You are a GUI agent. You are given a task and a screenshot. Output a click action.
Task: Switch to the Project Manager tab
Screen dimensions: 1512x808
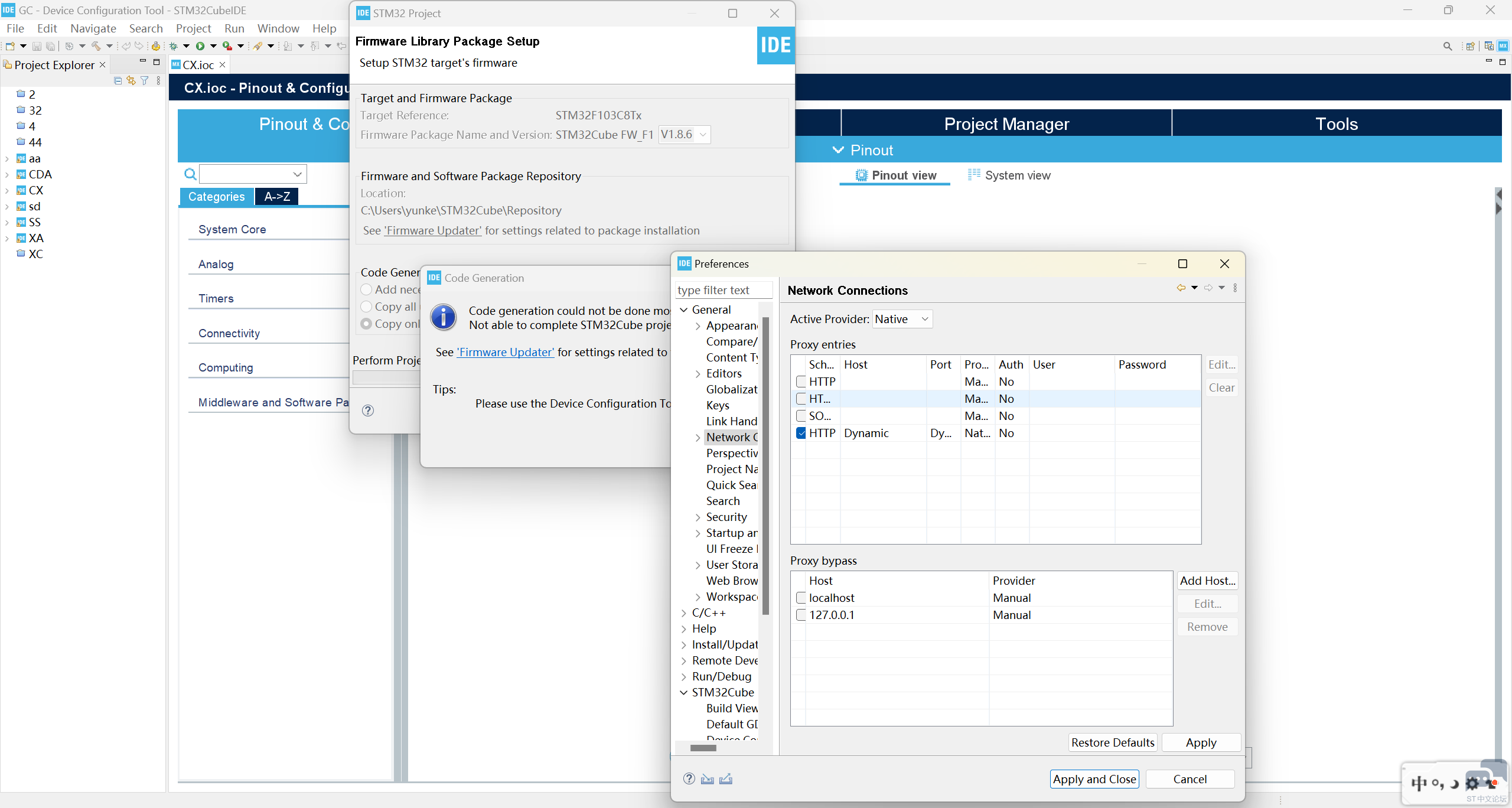tap(1006, 123)
